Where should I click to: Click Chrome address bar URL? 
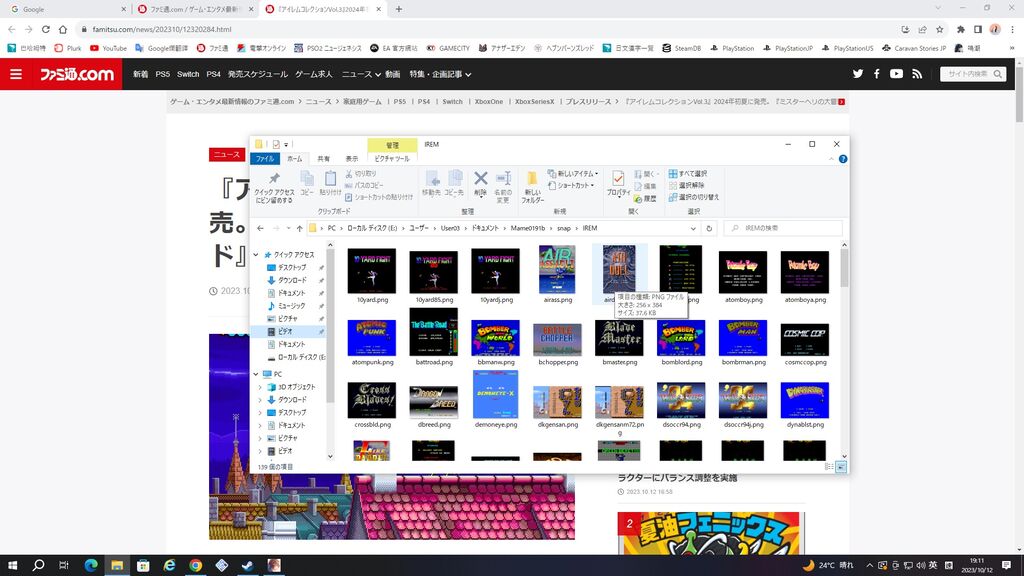pyautogui.click(x=162, y=29)
